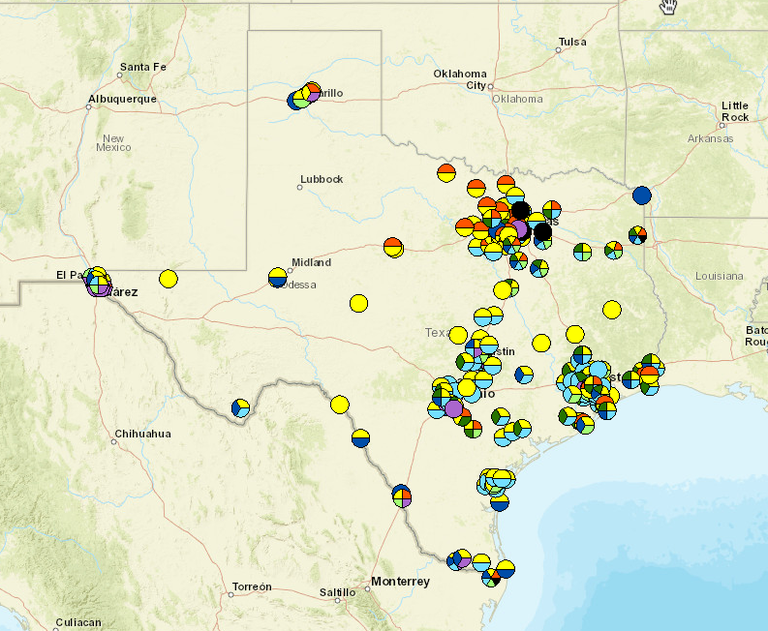
Task: Click the orange-and-yellow marker west of Dallas cluster
Action: coord(393,246)
